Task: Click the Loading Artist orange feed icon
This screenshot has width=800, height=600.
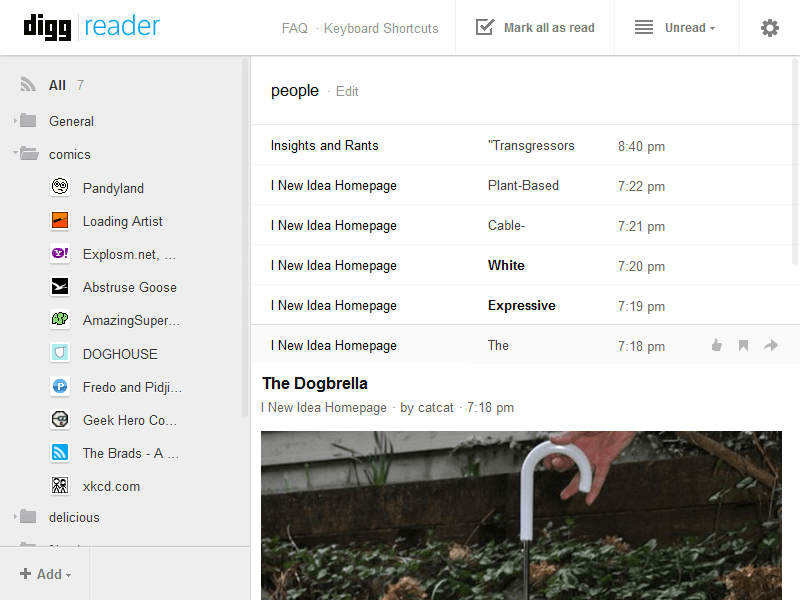Action: (x=60, y=220)
